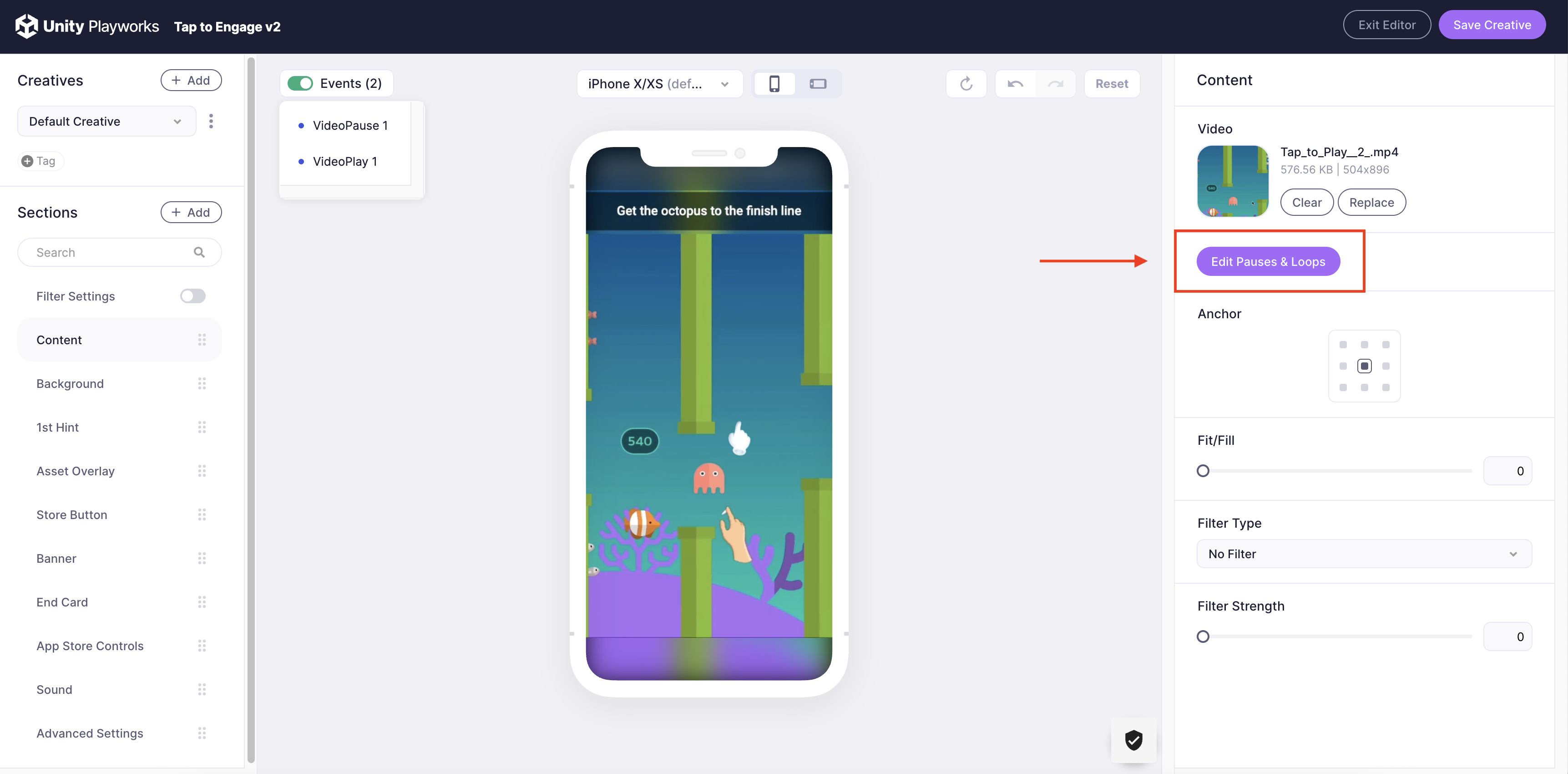Switch to portrait phone orientation icon
The image size is (1568, 774).
pos(774,83)
